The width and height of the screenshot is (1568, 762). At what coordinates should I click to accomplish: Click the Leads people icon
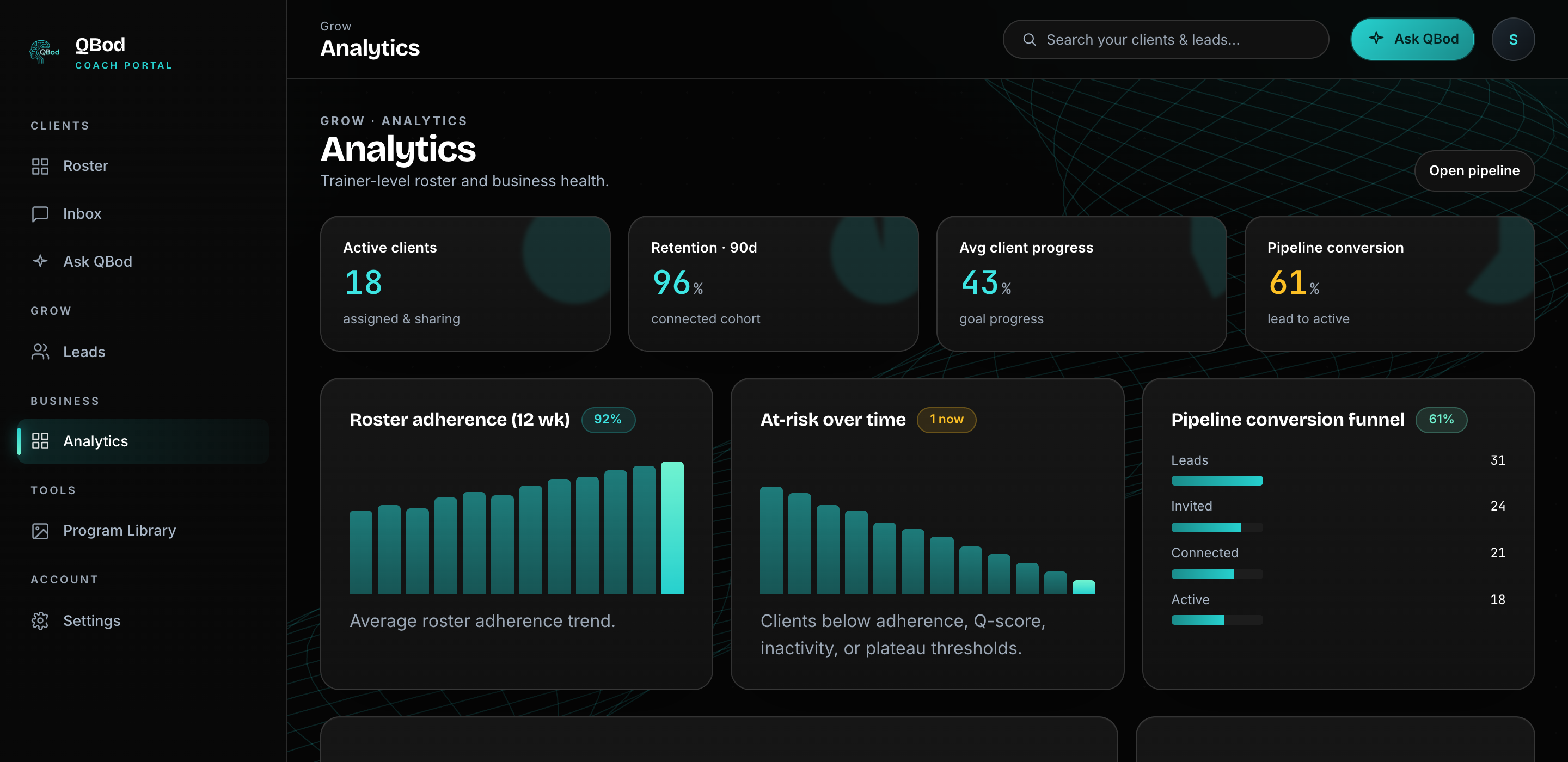[40, 352]
